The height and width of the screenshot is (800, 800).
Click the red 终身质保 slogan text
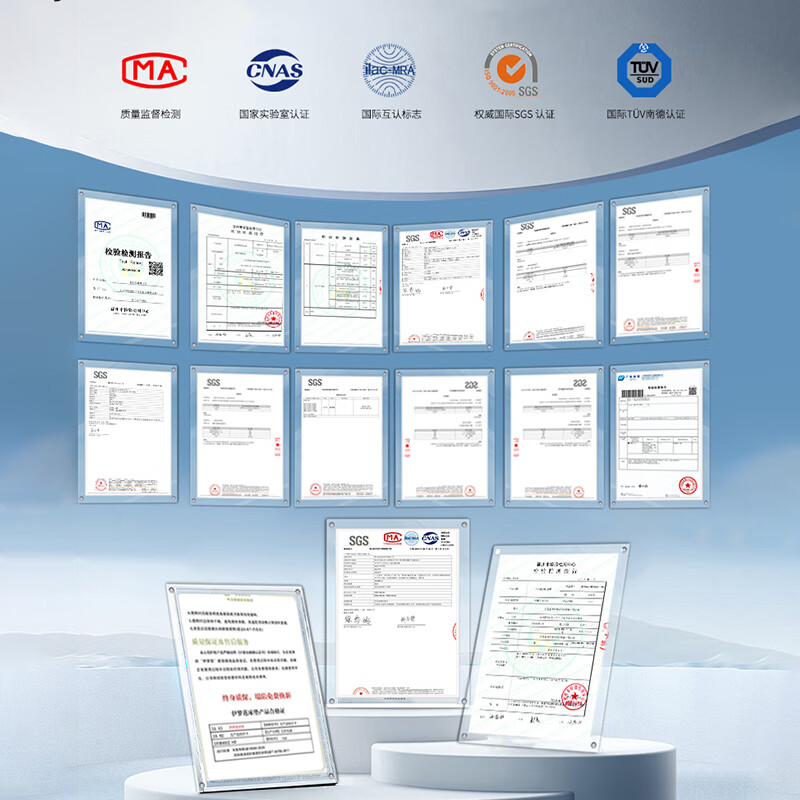(256, 697)
